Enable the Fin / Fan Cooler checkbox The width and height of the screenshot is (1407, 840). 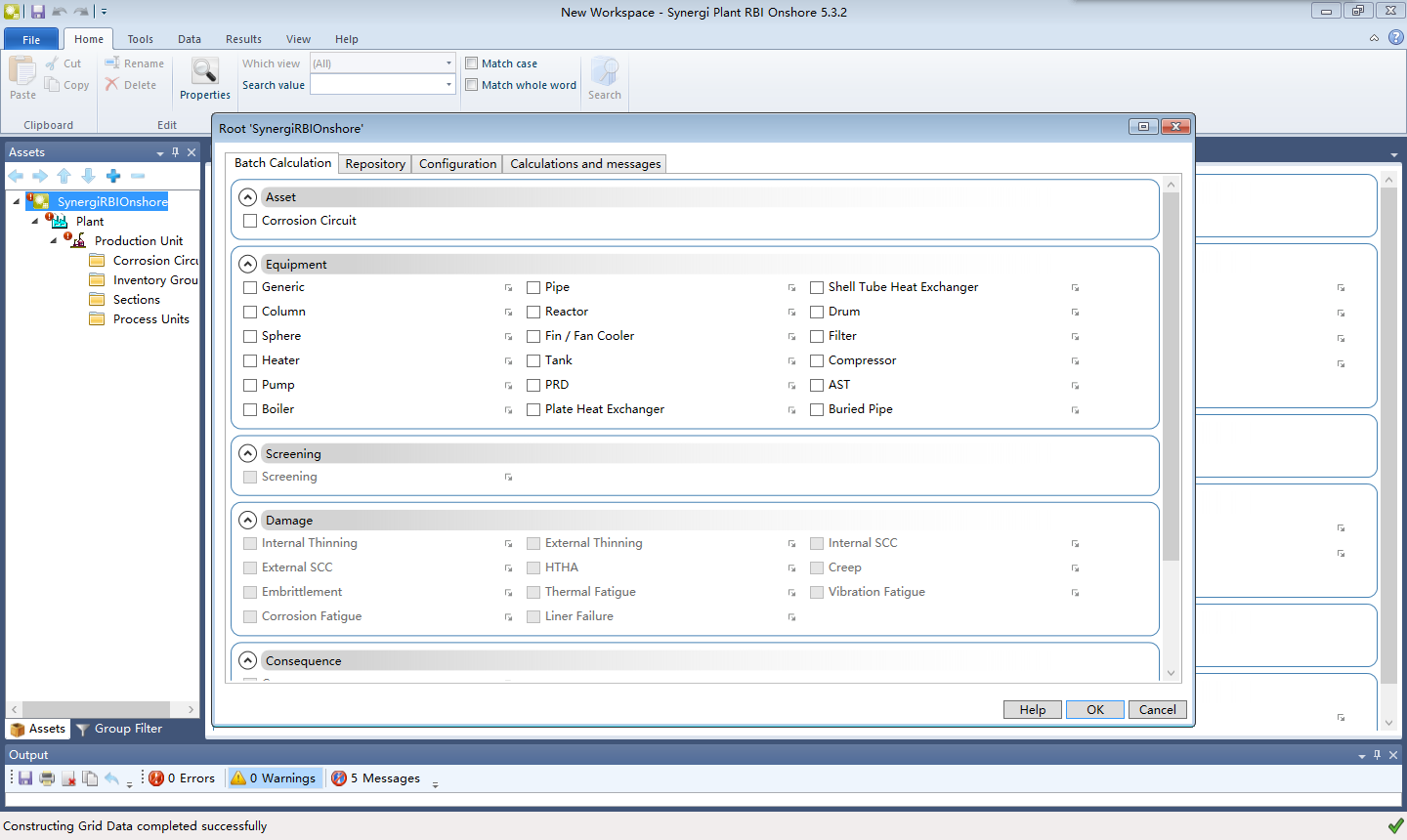pos(533,336)
